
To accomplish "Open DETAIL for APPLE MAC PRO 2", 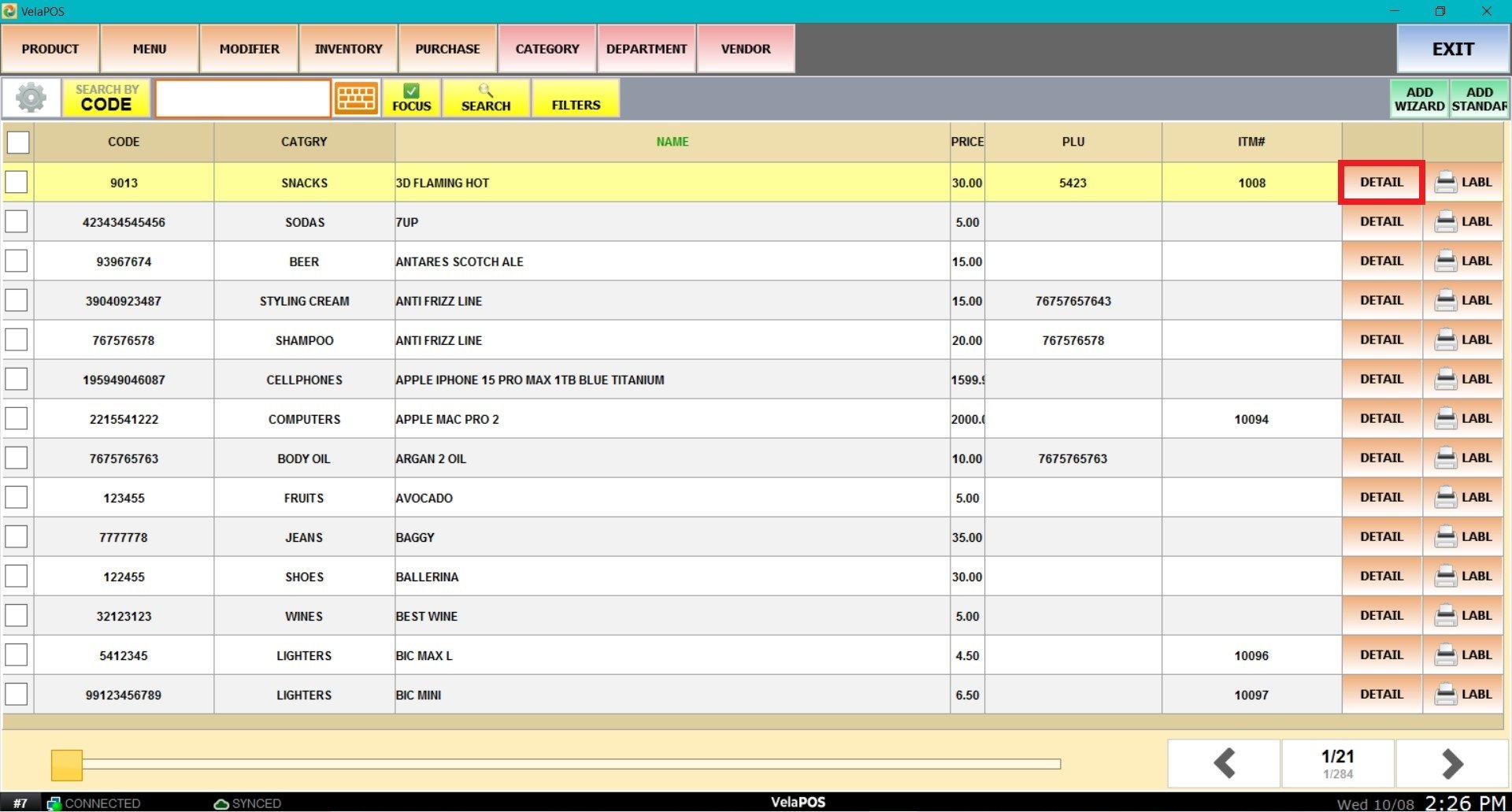I will pyautogui.click(x=1381, y=419).
